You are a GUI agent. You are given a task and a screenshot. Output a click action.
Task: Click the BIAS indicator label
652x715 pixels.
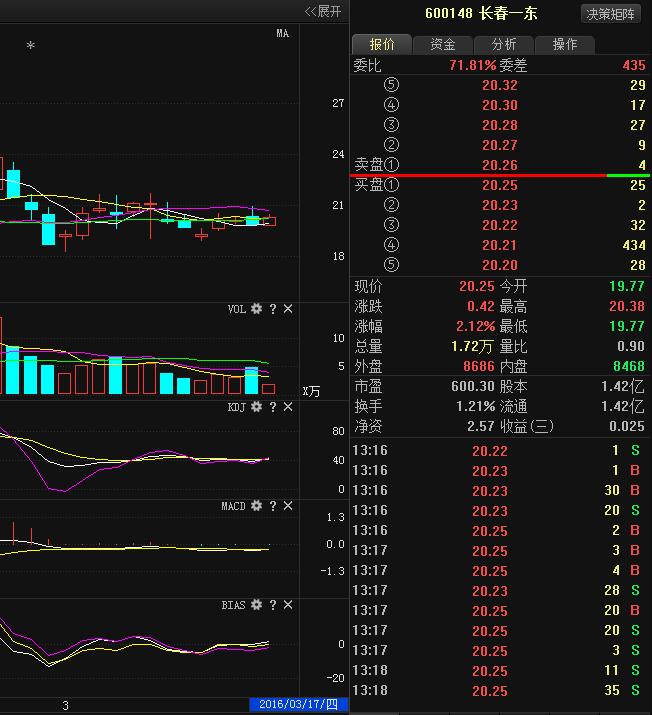[x=233, y=605]
